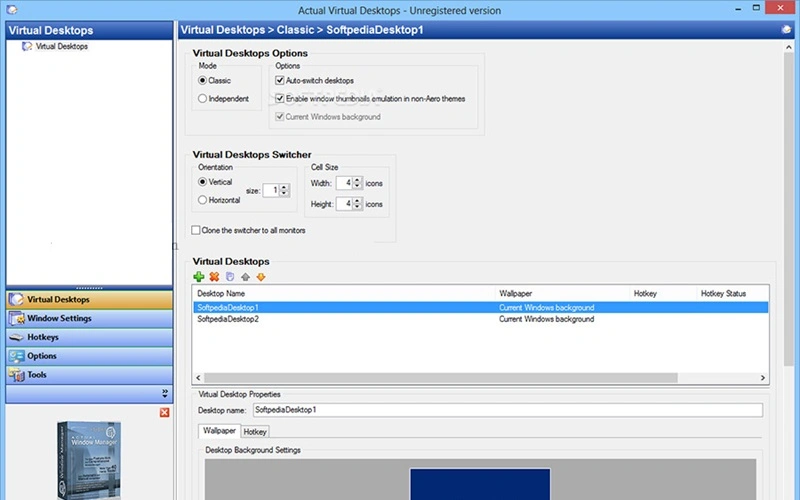Click the red delete desktop icon
800x500 pixels.
coord(214,277)
